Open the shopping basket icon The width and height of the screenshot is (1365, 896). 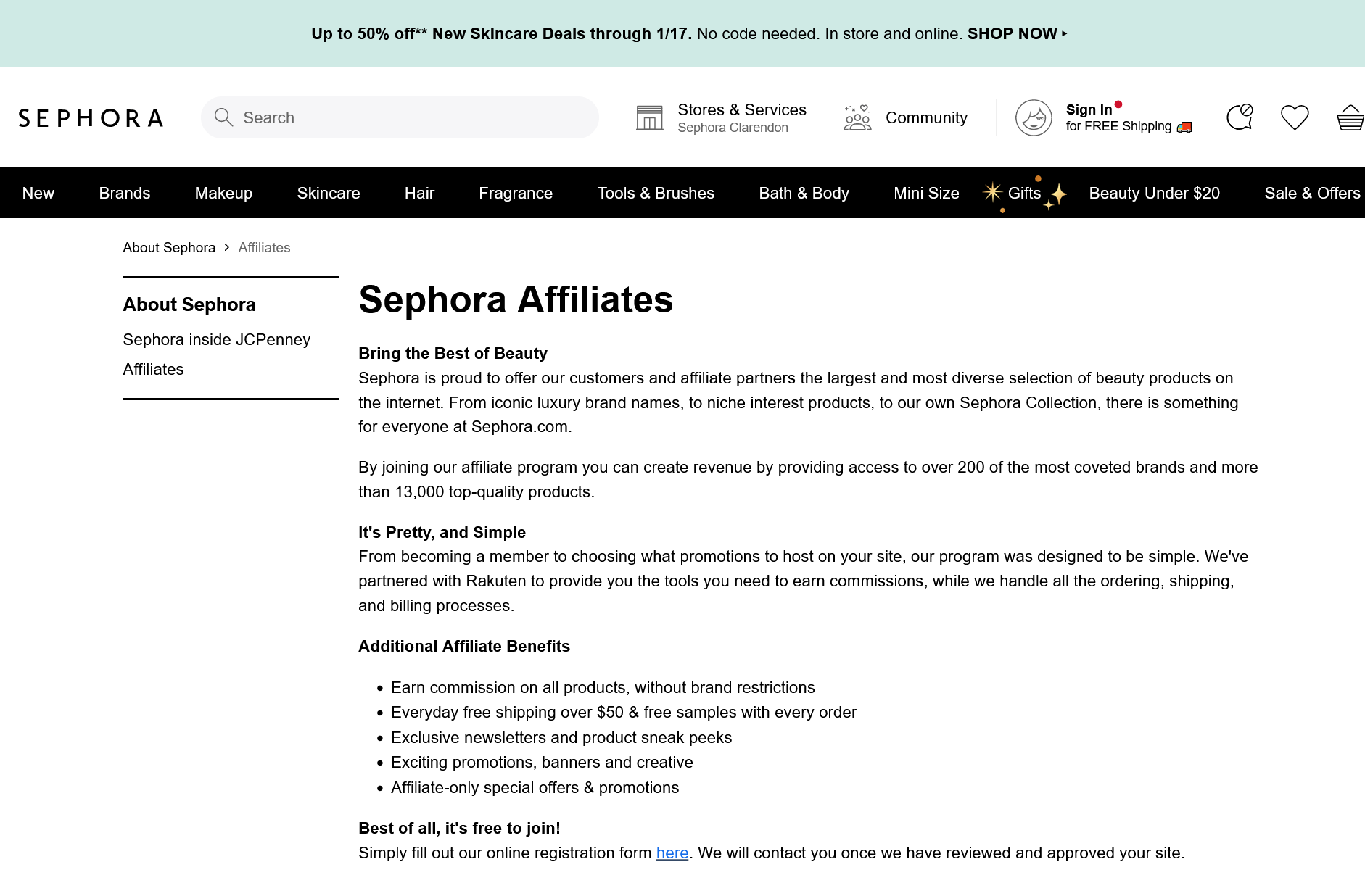click(x=1350, y=117)
